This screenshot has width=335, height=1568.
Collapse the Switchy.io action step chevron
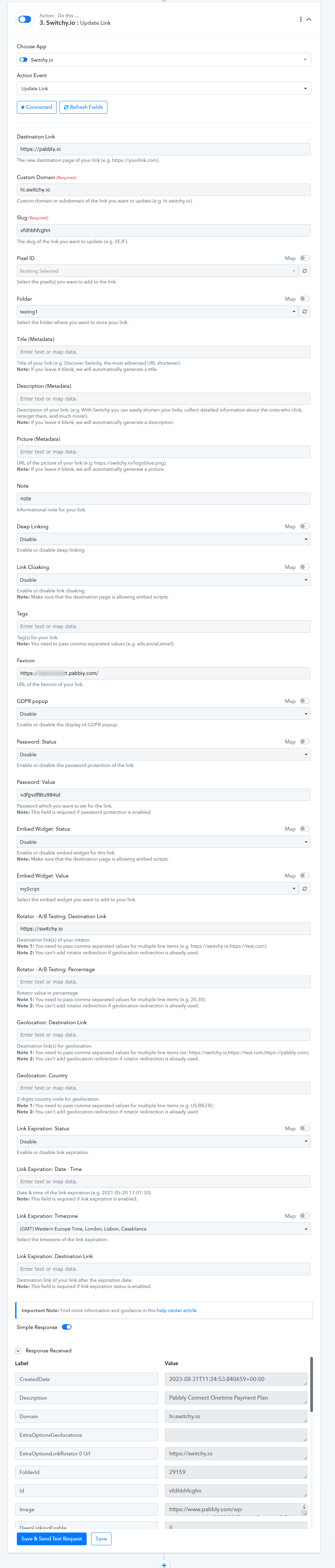[309, 20]
